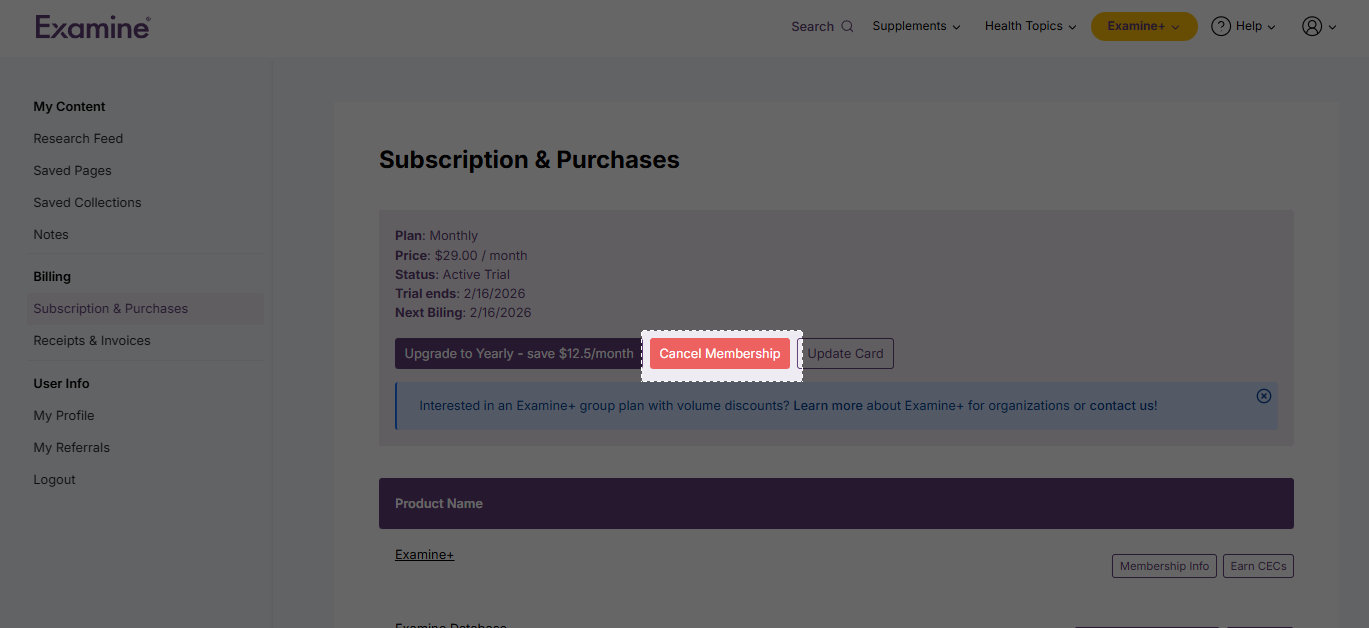
Task: Click Logout in the sidebar
Action: pos(54,480)
